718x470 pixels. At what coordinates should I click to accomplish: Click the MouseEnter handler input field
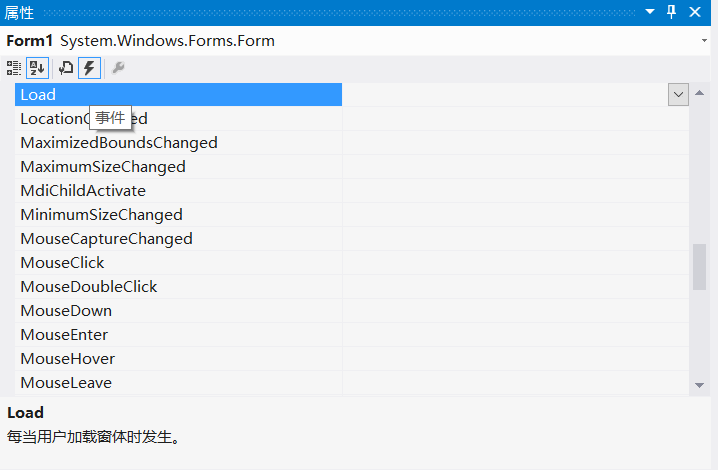[x=515, y=335]
